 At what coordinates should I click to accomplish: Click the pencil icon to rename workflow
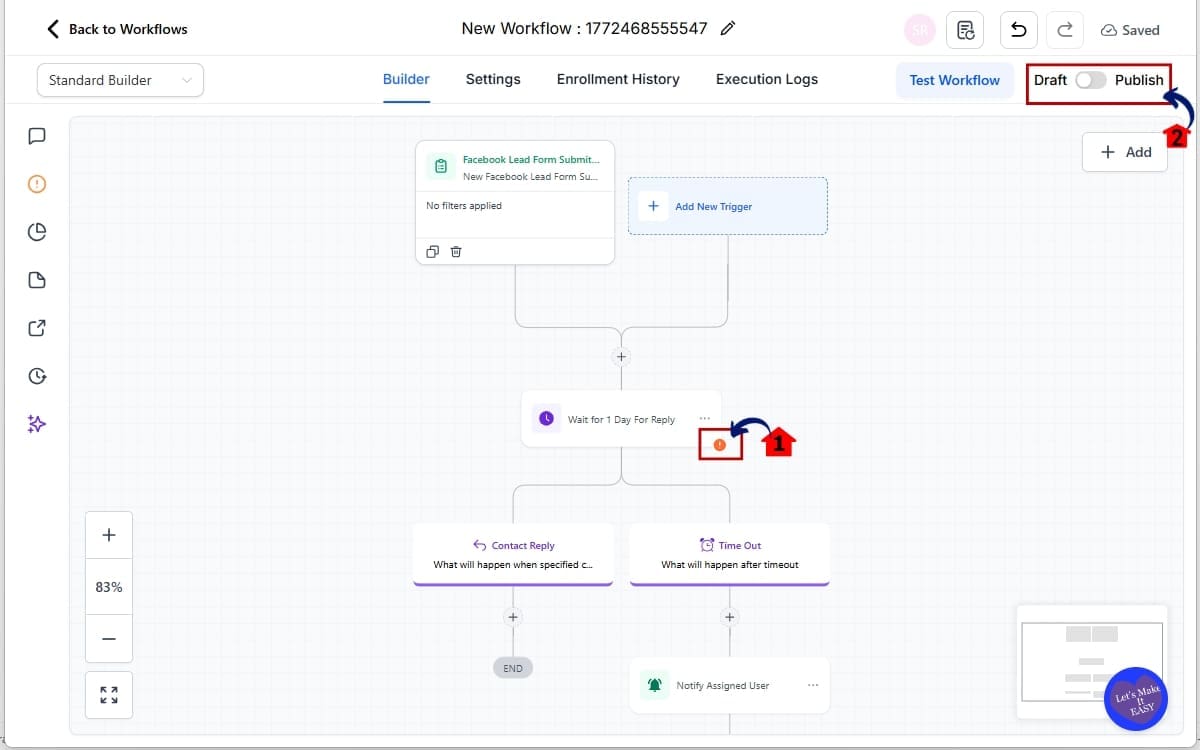[728, 29]
